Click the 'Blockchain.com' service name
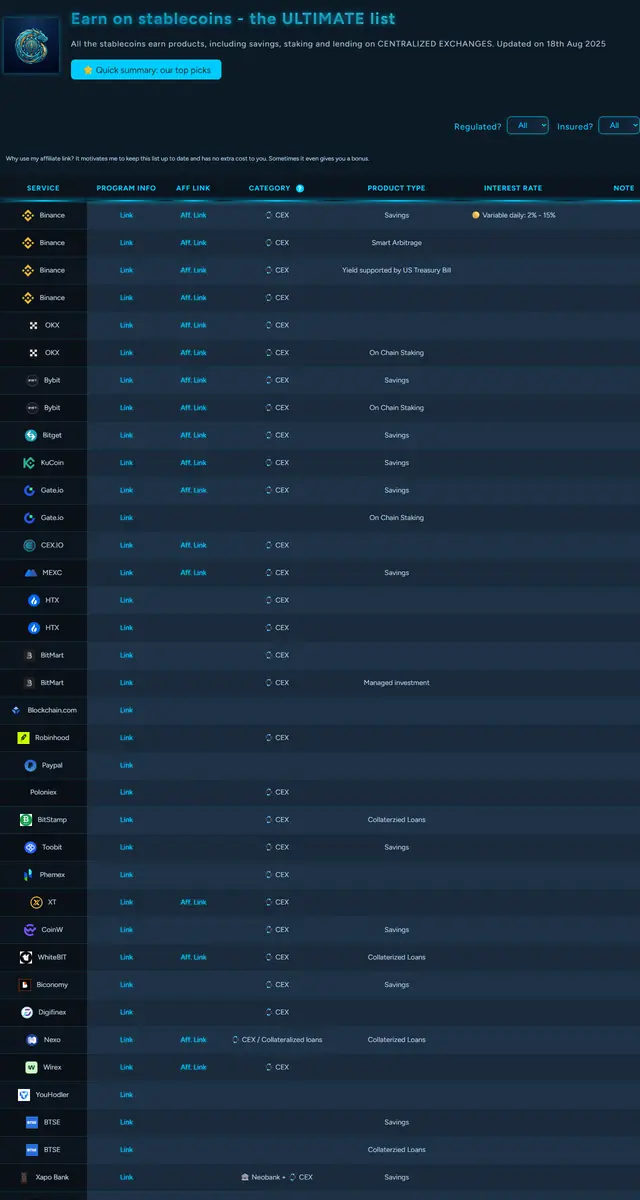This screenshot has height=1200, width=640. point(52,710)
